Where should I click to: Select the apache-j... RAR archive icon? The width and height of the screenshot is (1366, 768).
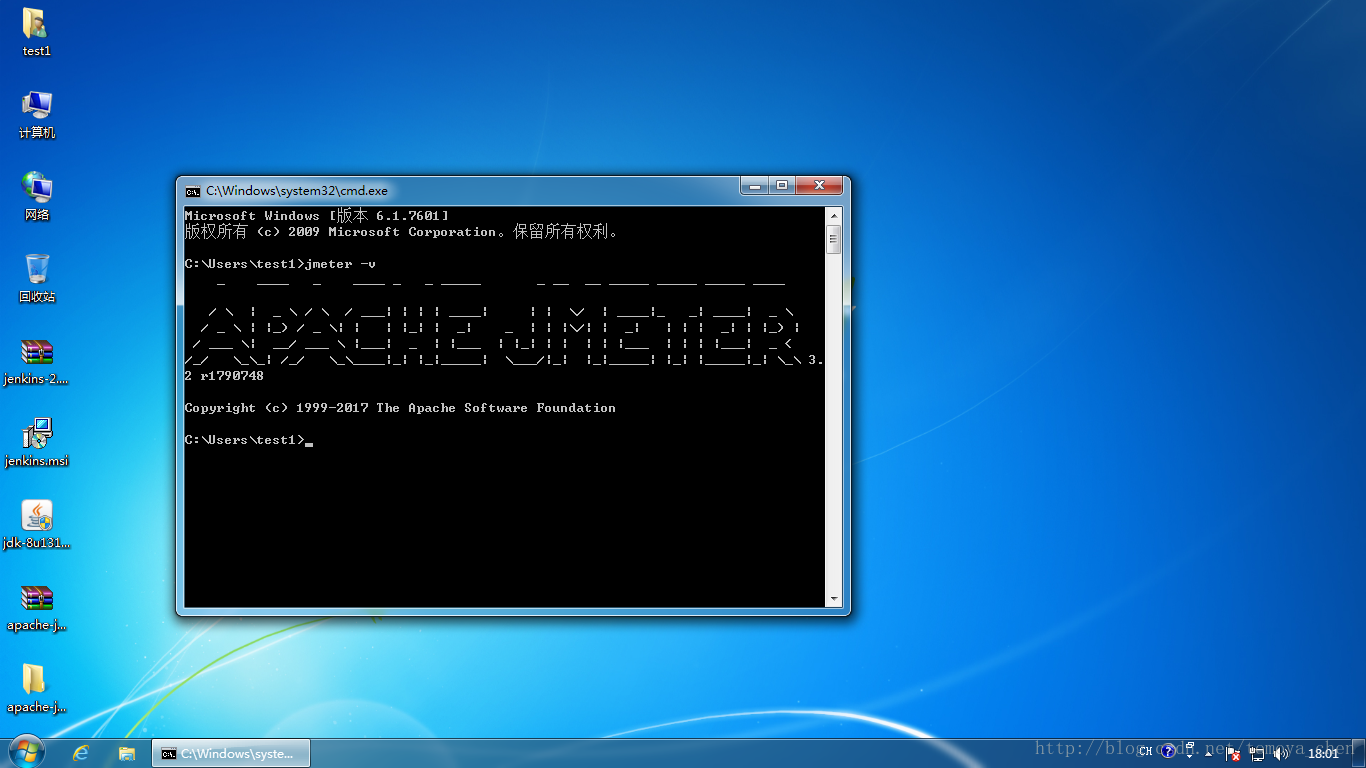(x=37, y=606)
